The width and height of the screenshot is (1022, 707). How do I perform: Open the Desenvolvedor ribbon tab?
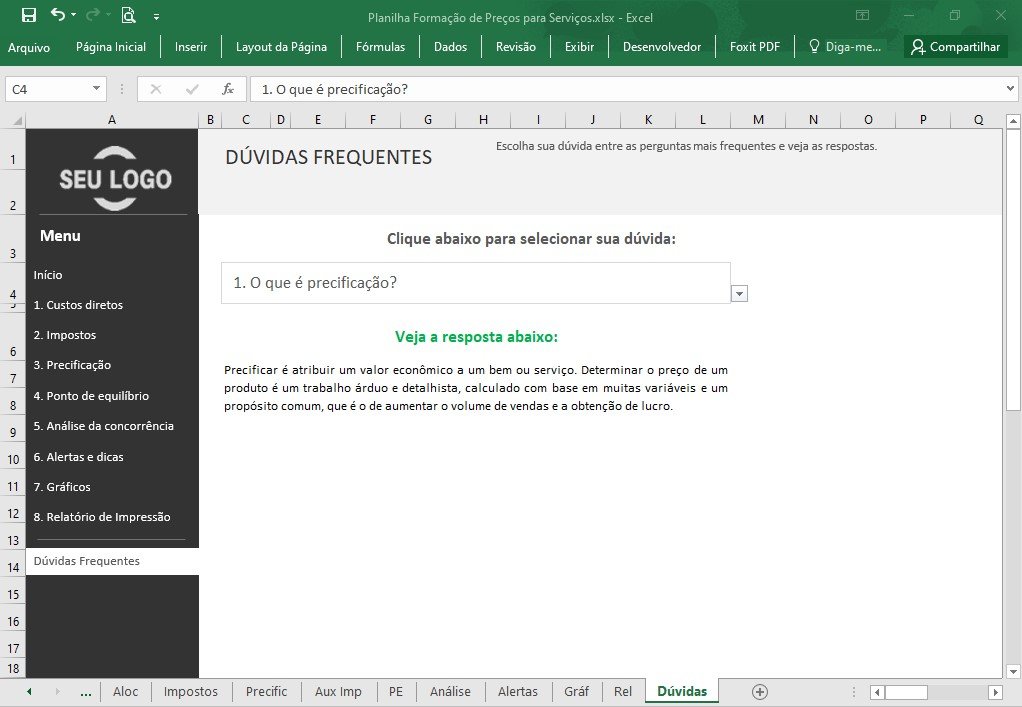662,47
